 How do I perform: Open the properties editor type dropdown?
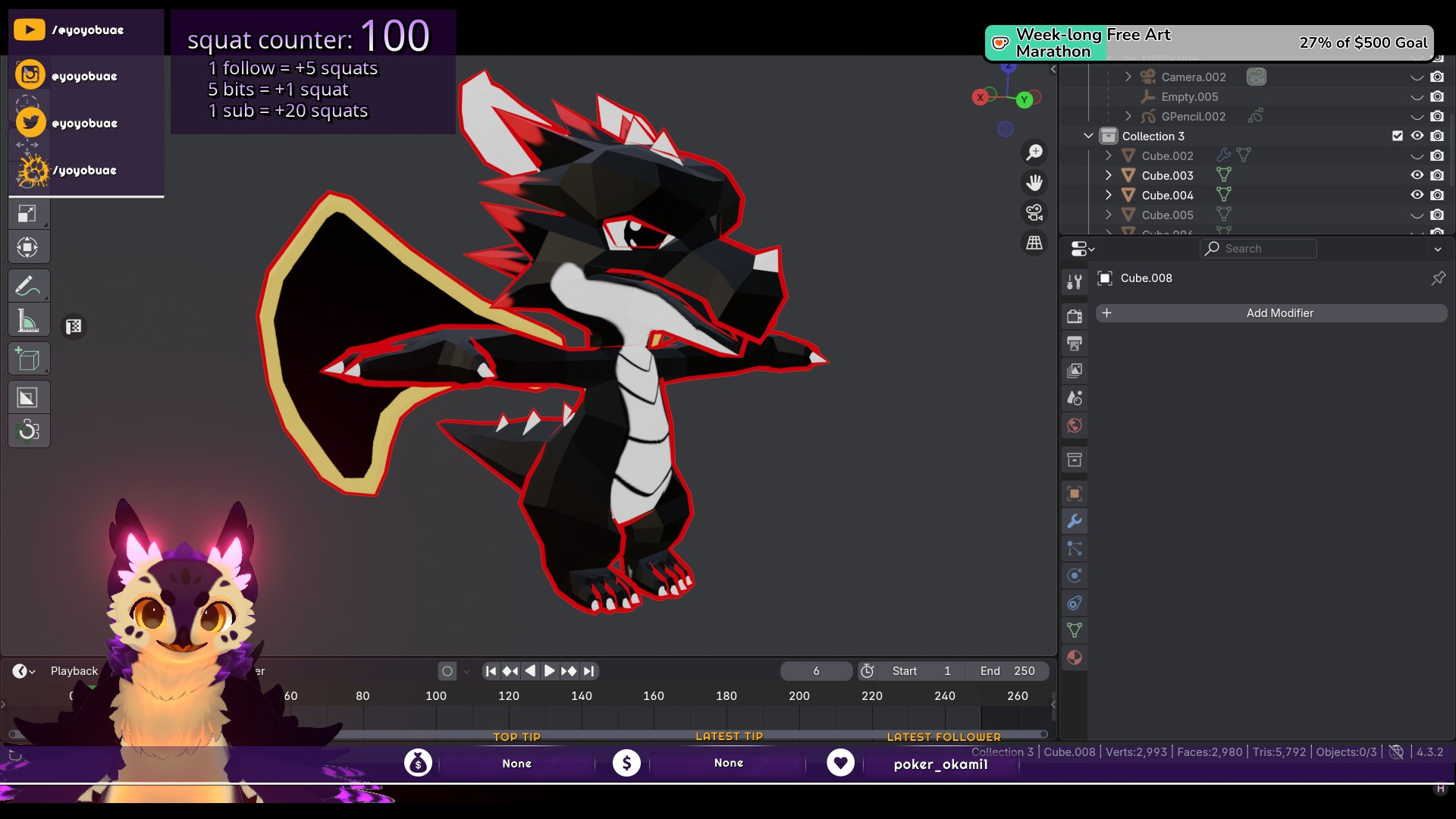1082,249
